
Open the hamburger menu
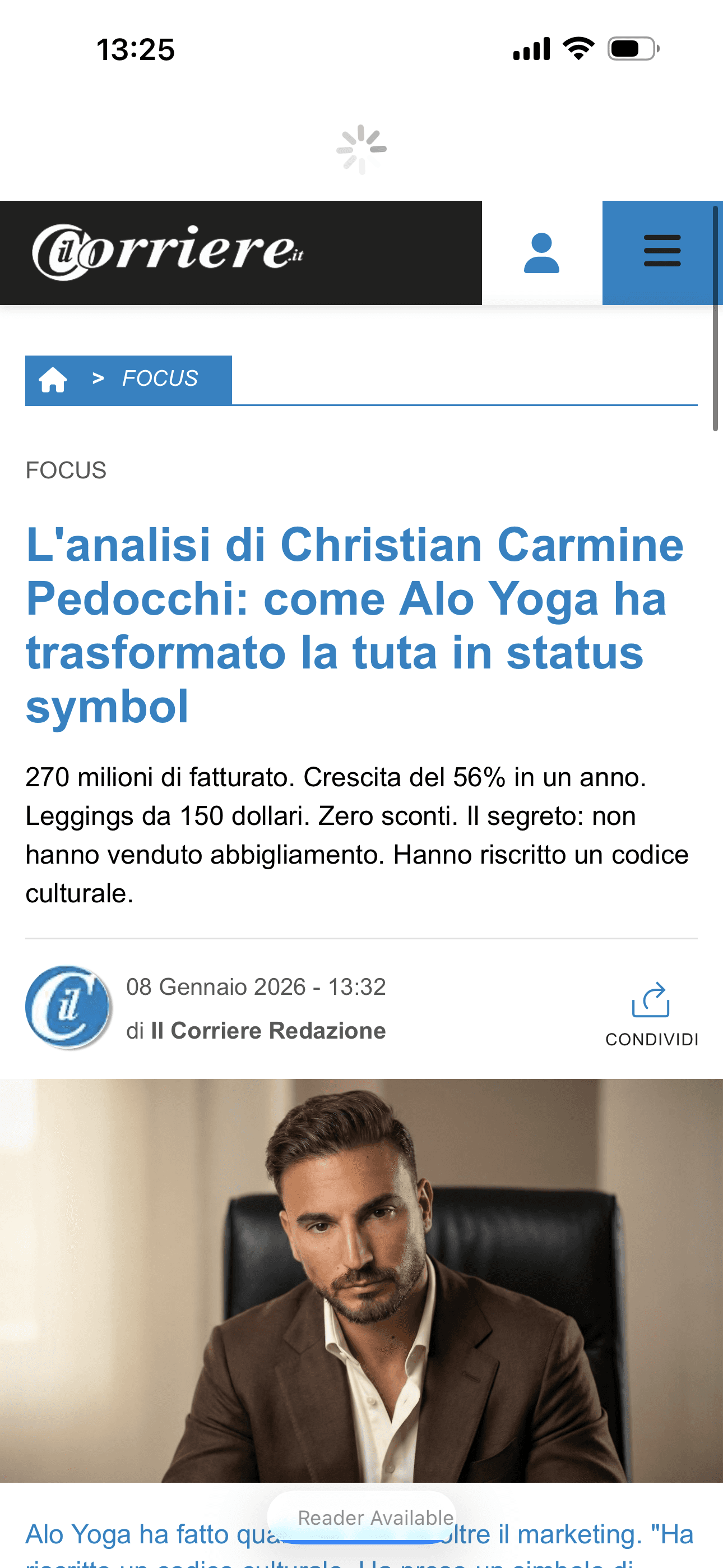pyautogui.click(x=662, y=251)
